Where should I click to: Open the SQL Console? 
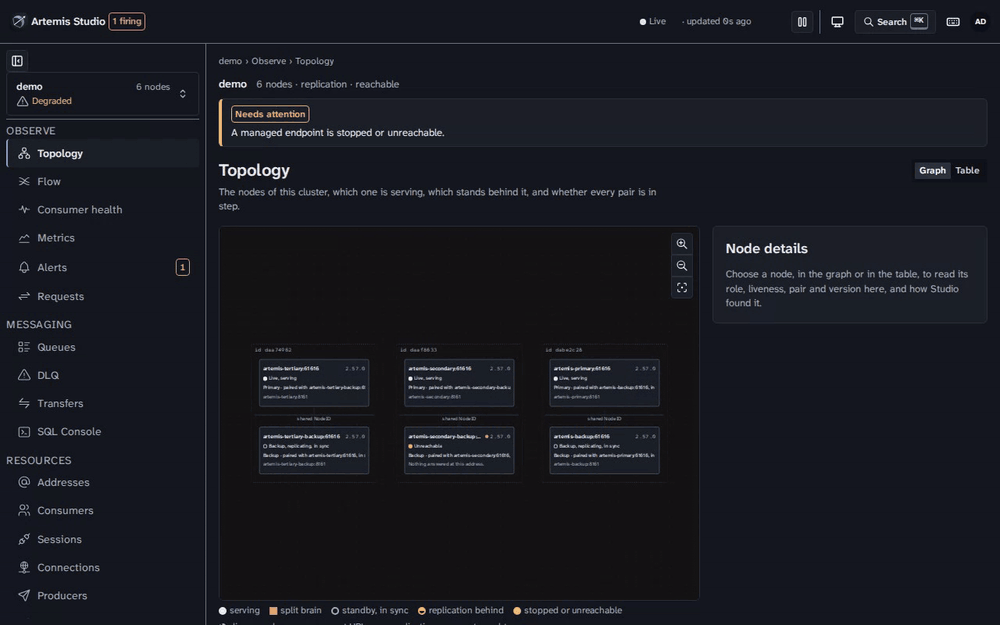[103, 431]
